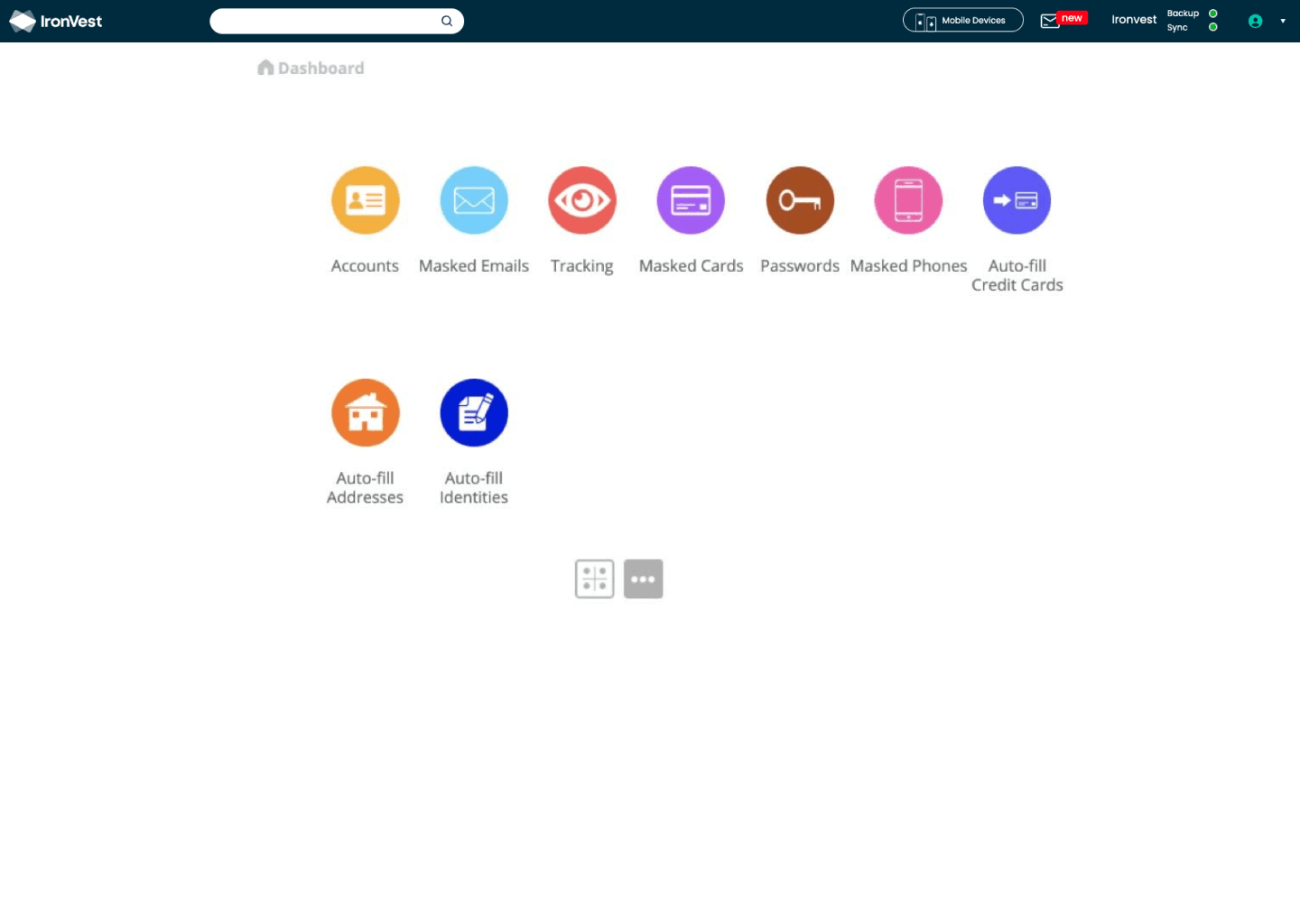Click the Sync status indicator

coord(1213,27)
